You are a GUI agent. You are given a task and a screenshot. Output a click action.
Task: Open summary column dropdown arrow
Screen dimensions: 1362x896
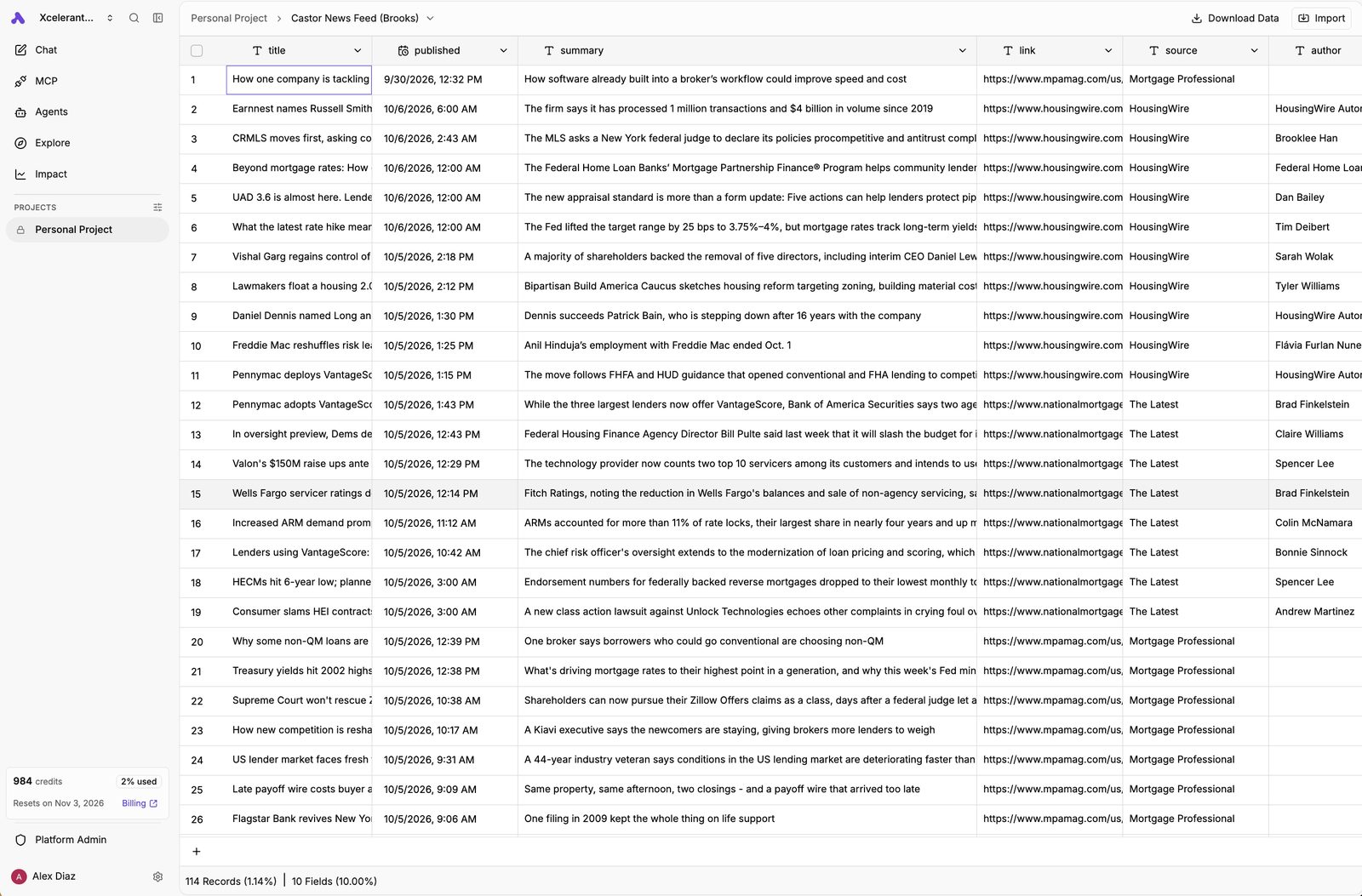(x=962, y=51)
